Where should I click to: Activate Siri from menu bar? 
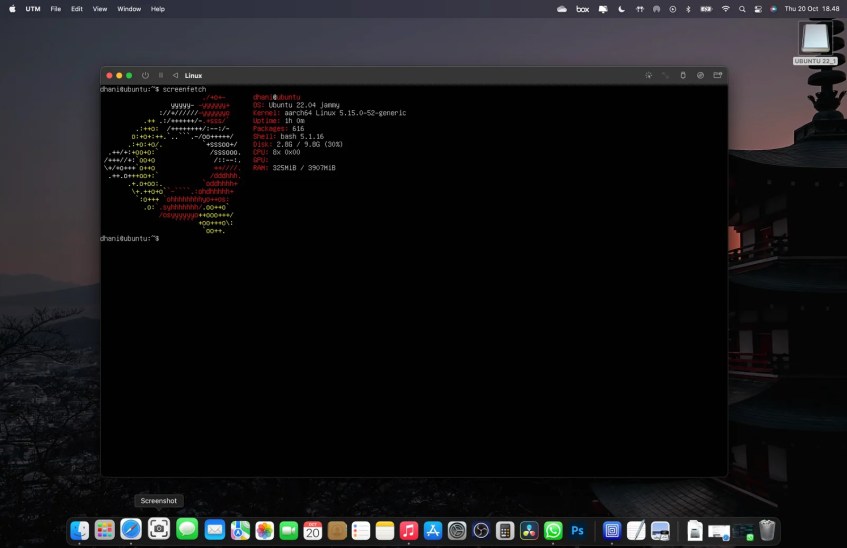click(774, 9)
